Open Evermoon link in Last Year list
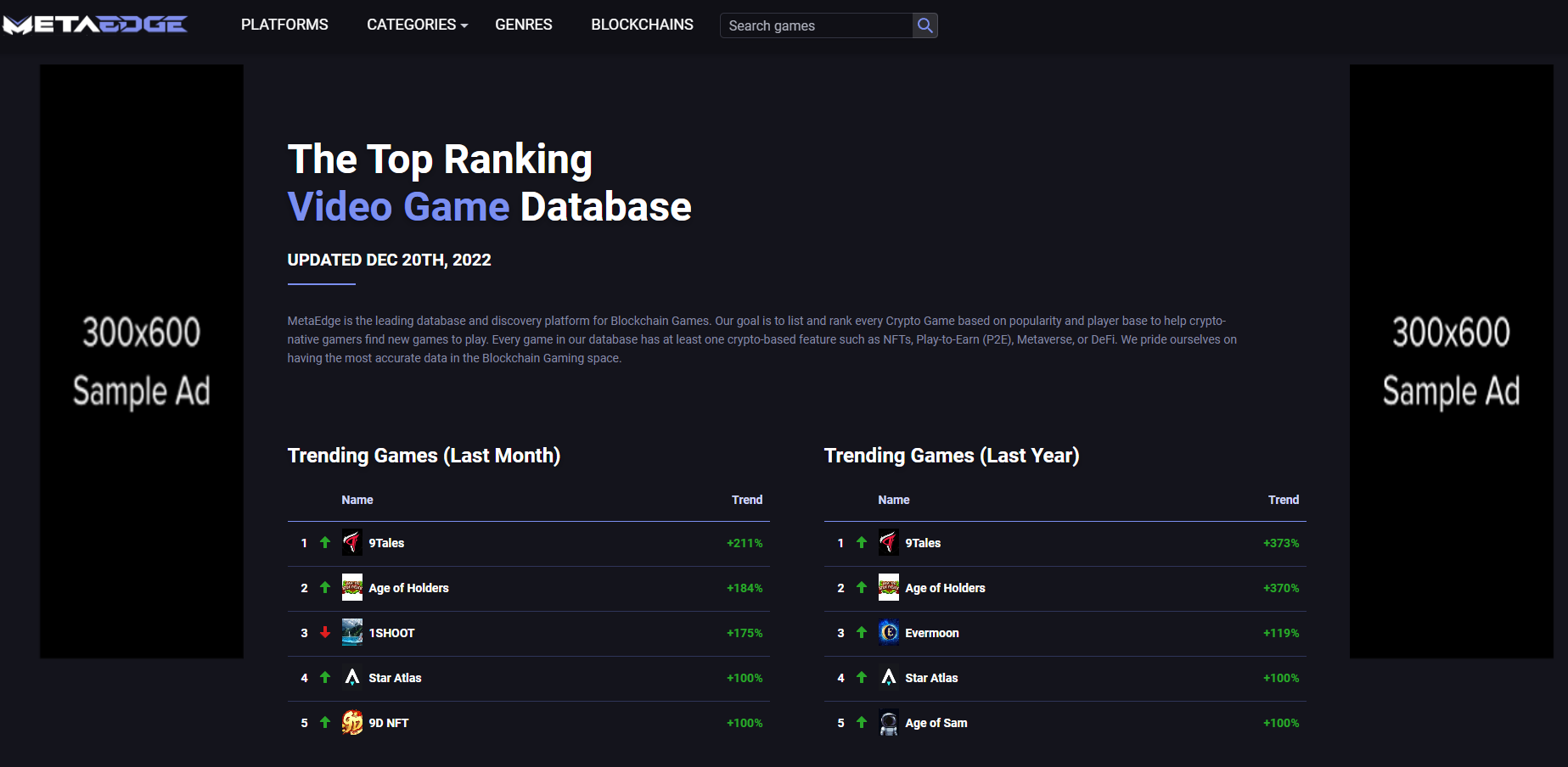The height and width of the screenshot is (767, 1568). pos(931,633)
